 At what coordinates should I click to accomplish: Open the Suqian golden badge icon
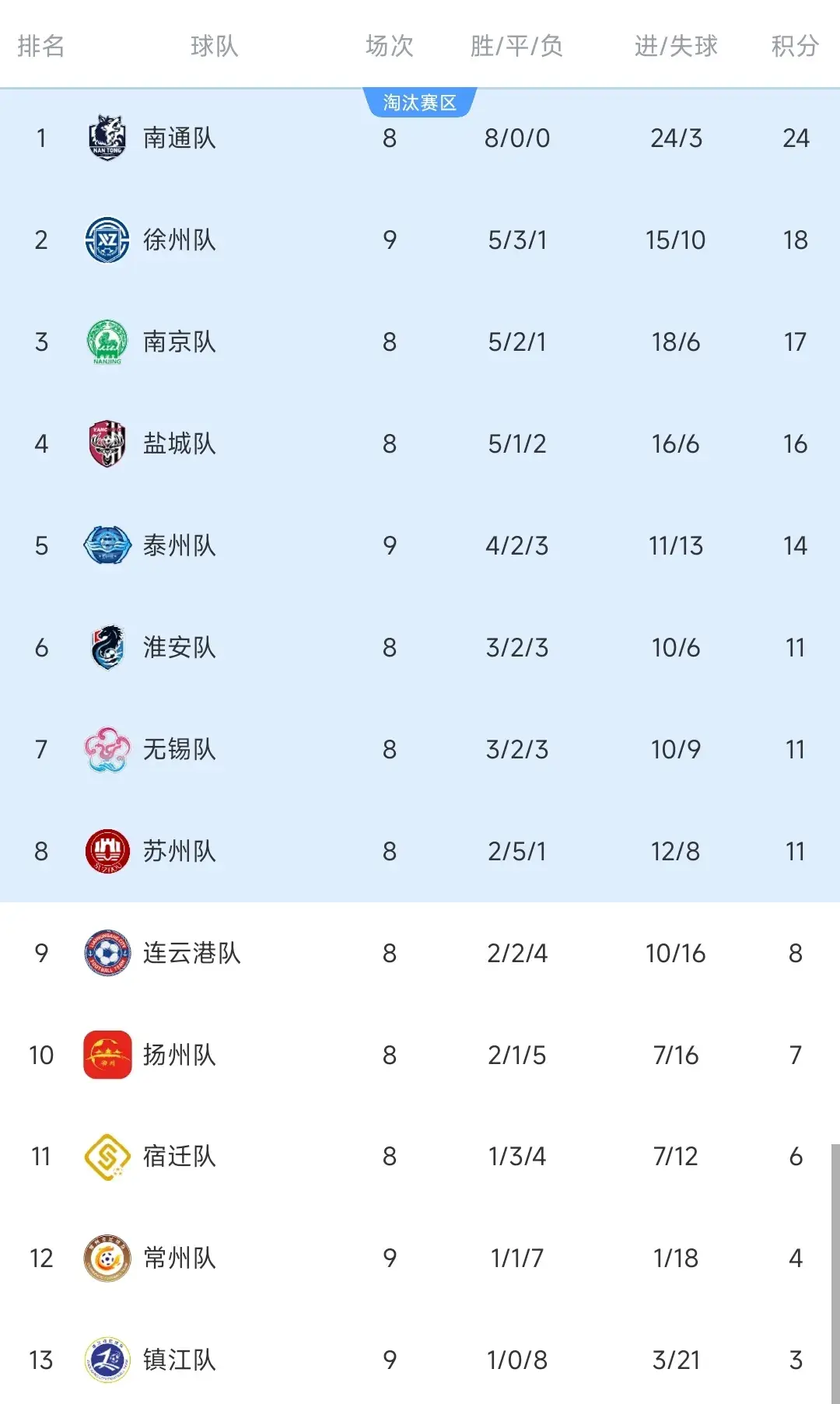(x=107, y=1157)
